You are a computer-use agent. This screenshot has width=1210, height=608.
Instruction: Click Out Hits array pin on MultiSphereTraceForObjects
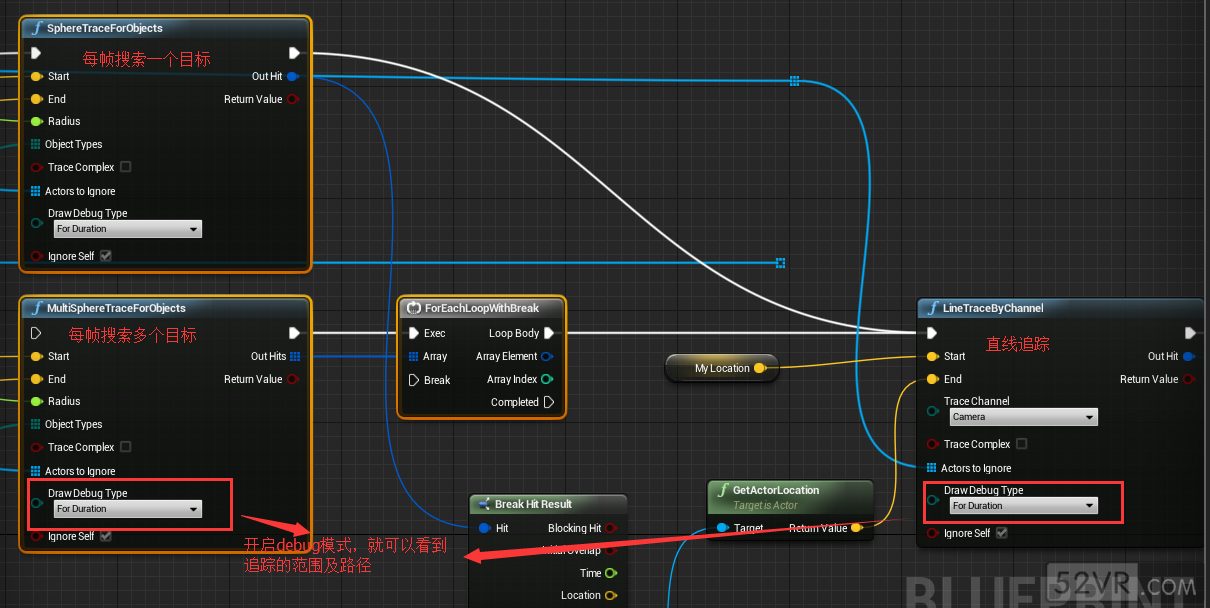click(x=295, y=356)
